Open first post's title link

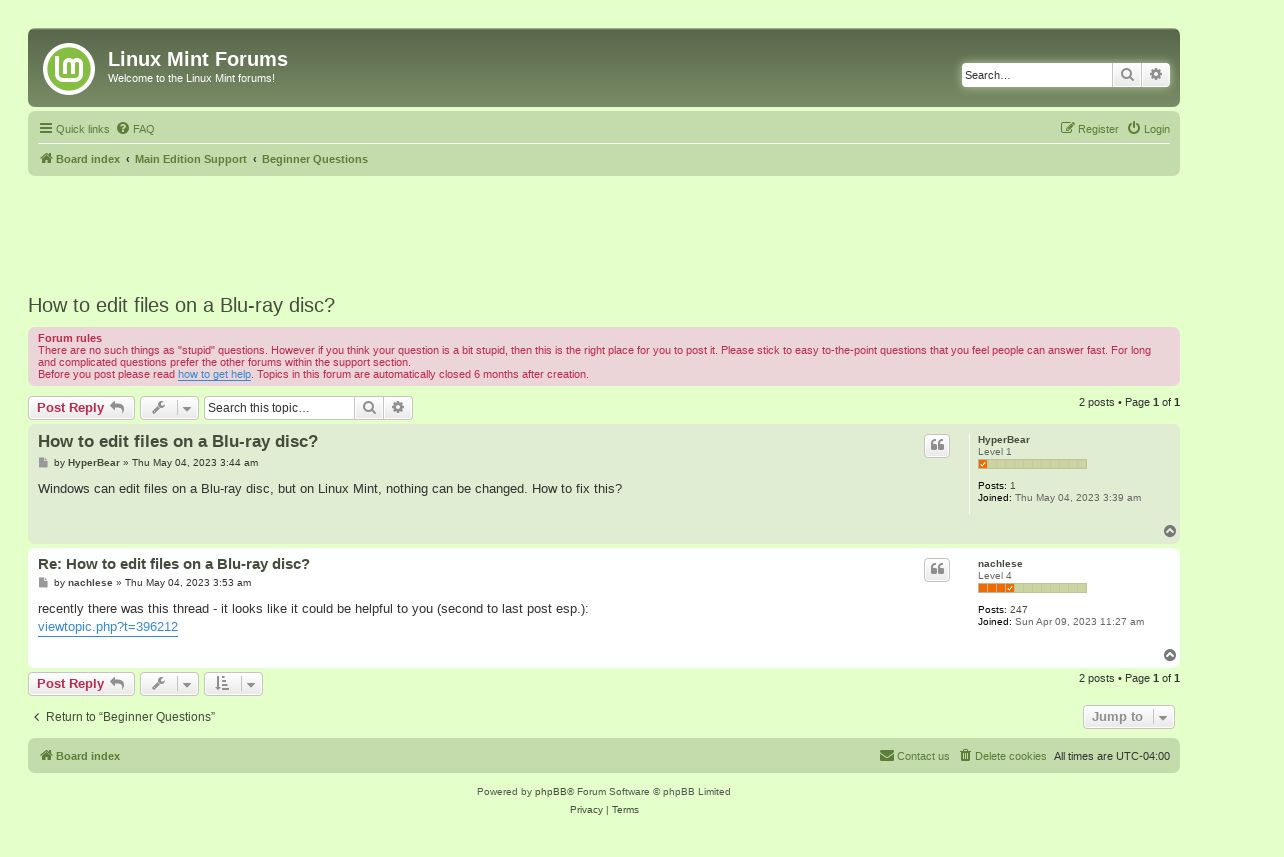point(178,441)
